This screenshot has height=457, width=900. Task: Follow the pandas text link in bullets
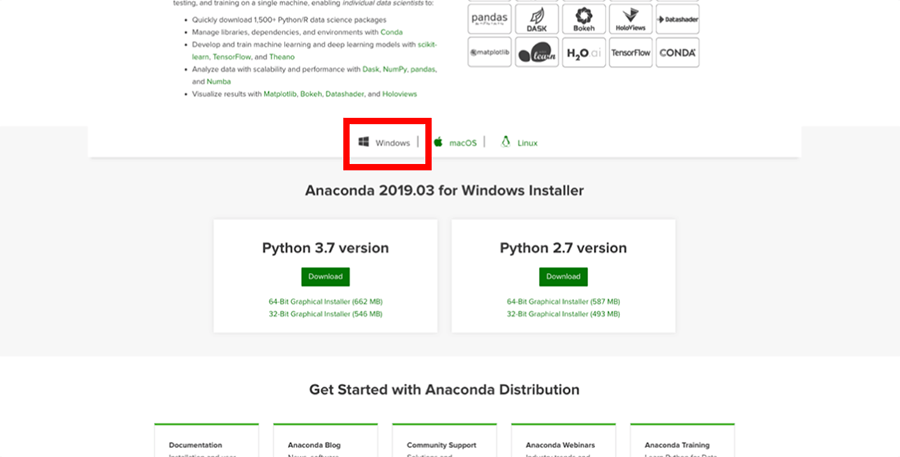coord(423,69)
